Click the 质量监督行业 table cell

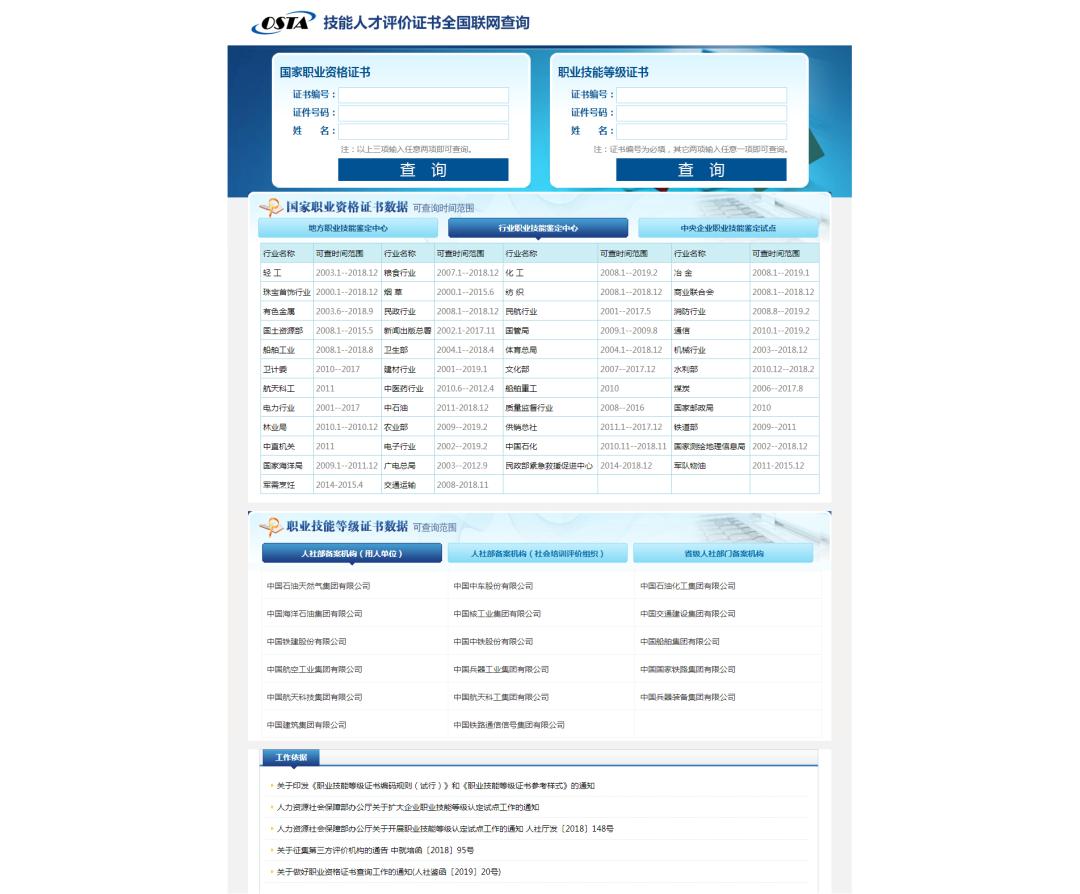[550, 408]
